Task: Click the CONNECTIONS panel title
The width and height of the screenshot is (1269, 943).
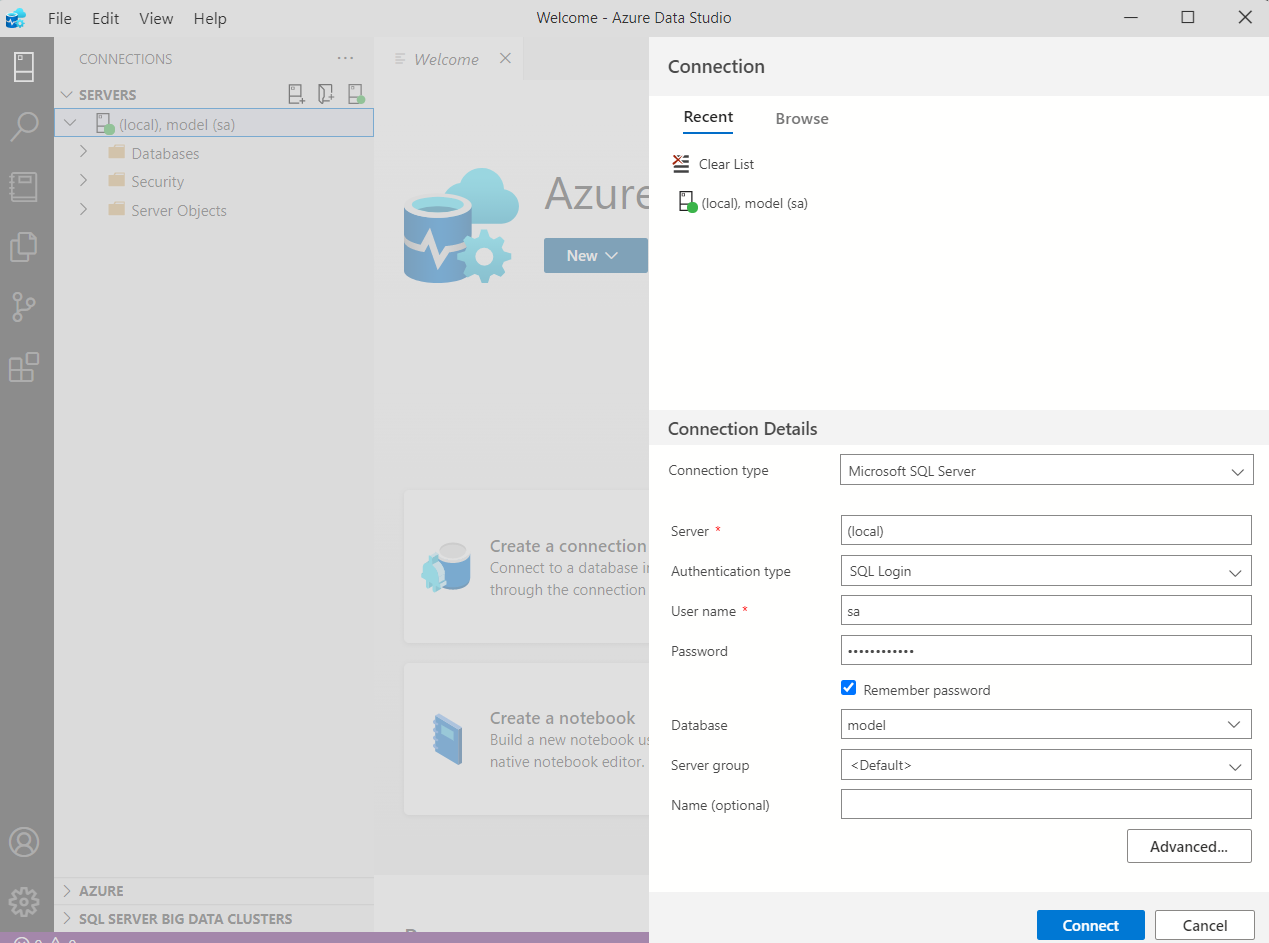Action: pyautogui.click(x=126, y=59)
